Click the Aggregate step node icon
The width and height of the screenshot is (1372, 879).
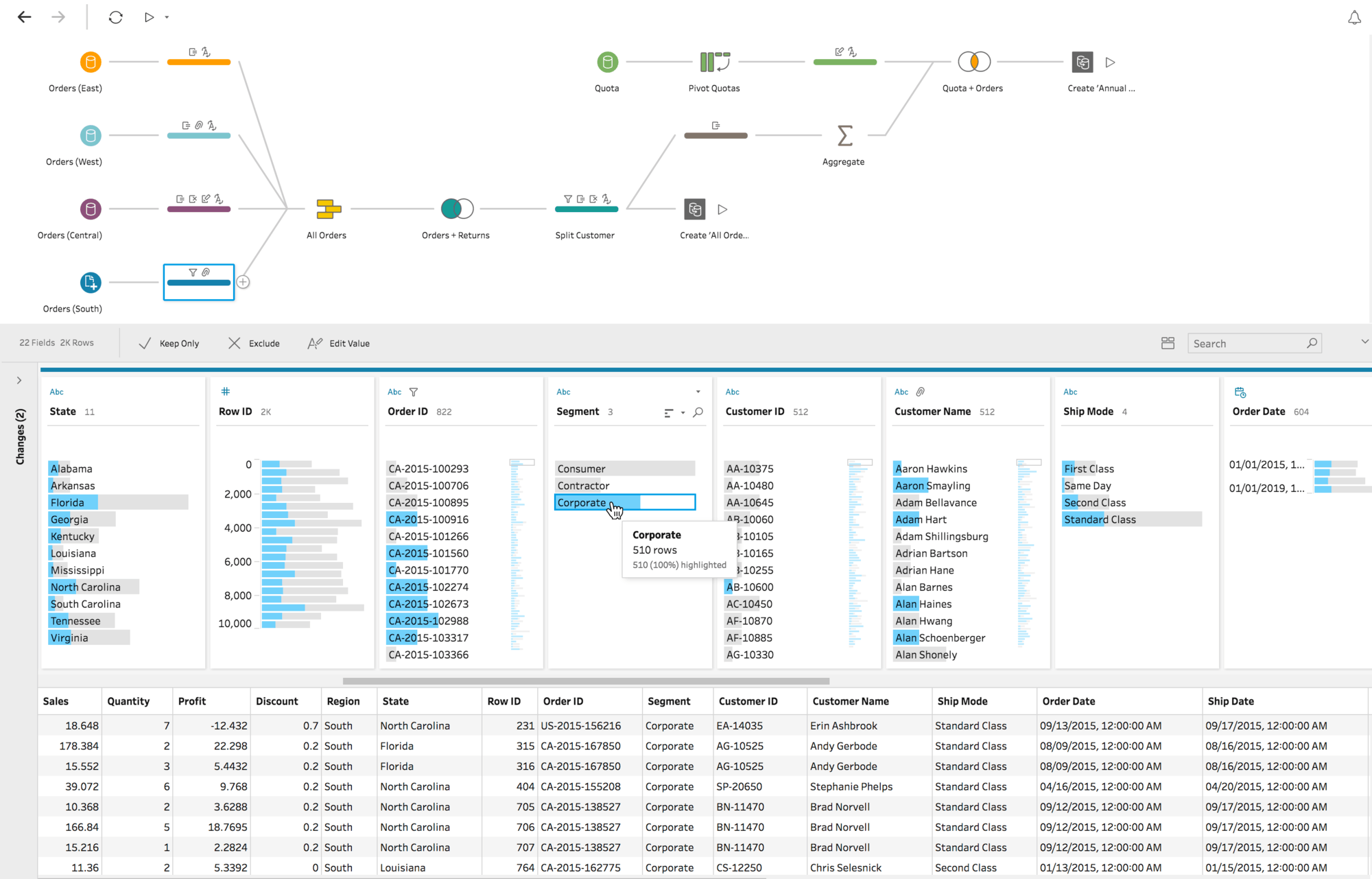click(x=844, y=135)
